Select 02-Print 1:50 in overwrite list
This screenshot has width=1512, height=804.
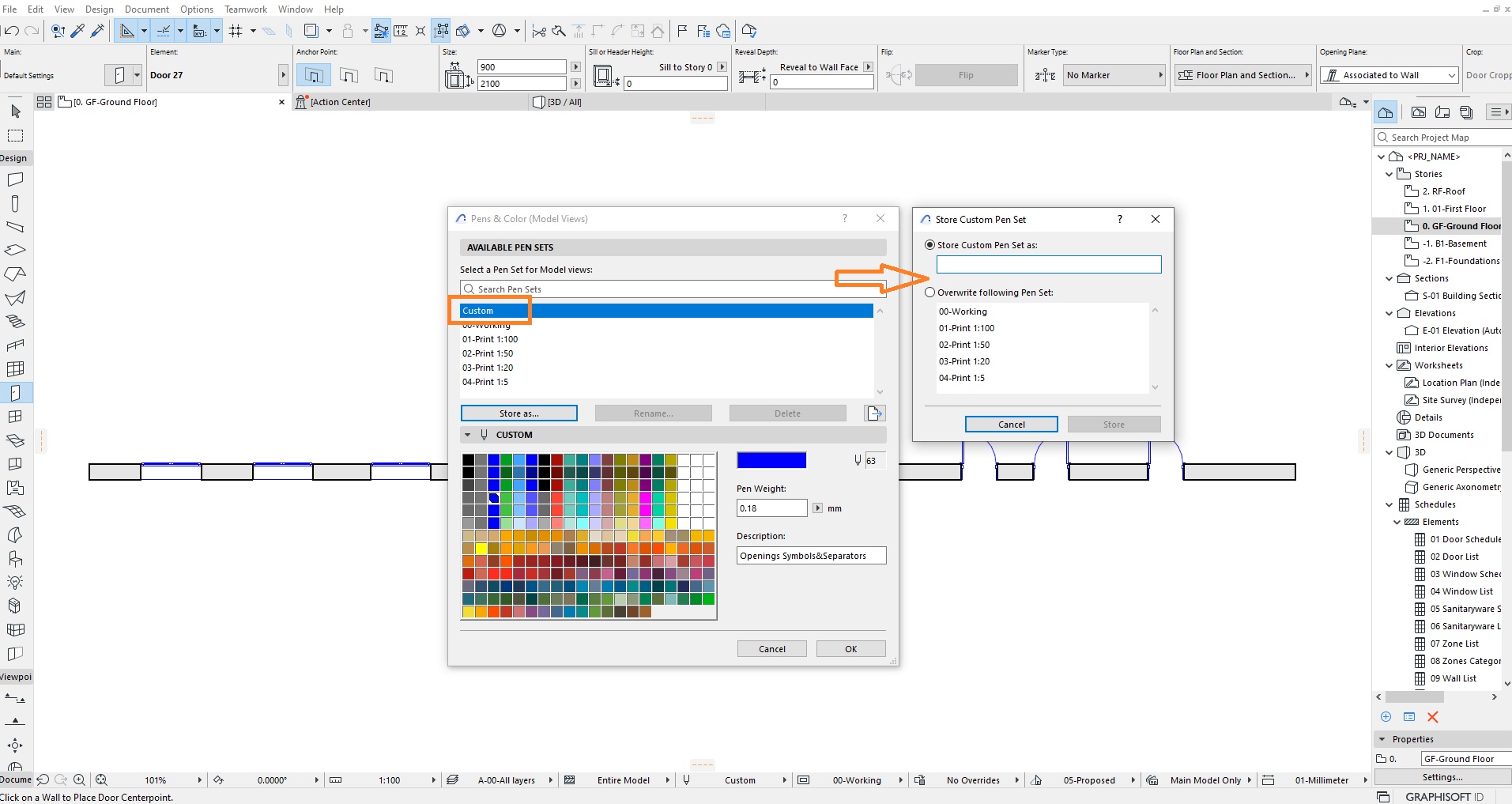coord(964,345)
